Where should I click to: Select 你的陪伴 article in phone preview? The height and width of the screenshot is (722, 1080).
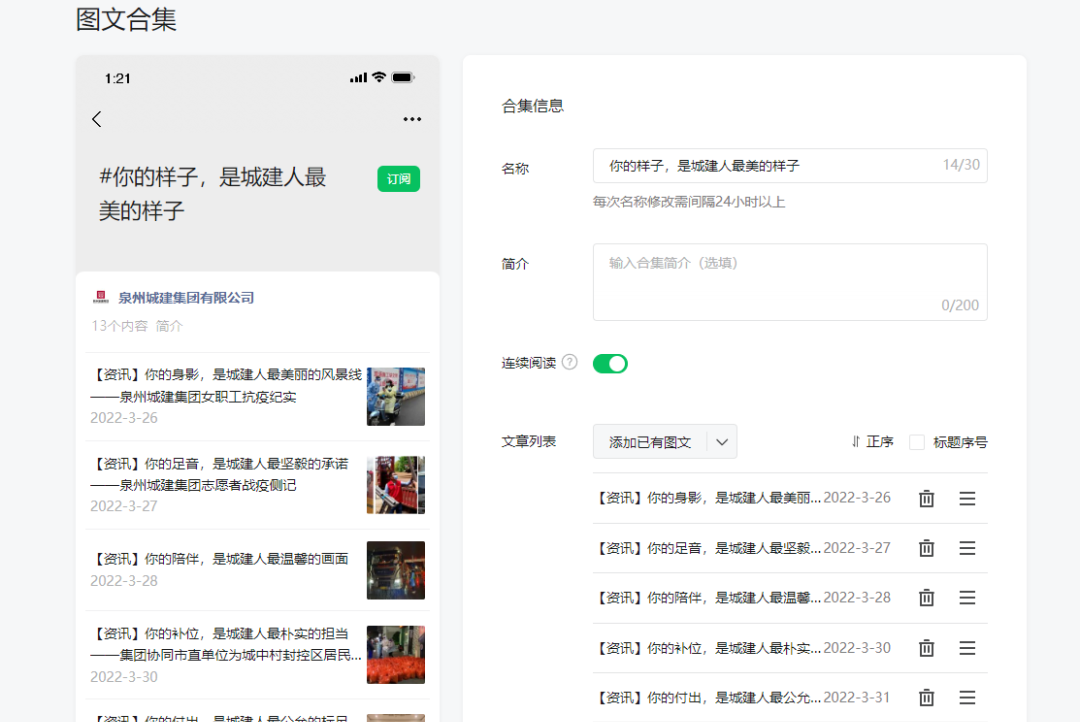coord(220,559)
